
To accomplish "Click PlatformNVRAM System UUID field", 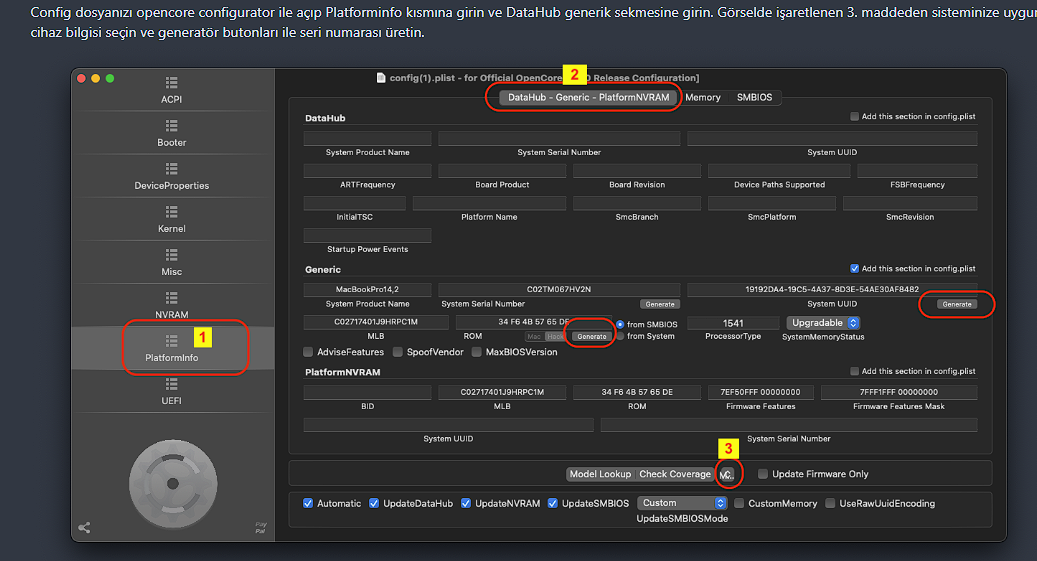I will pyautogui.click(x=448, y=425).
